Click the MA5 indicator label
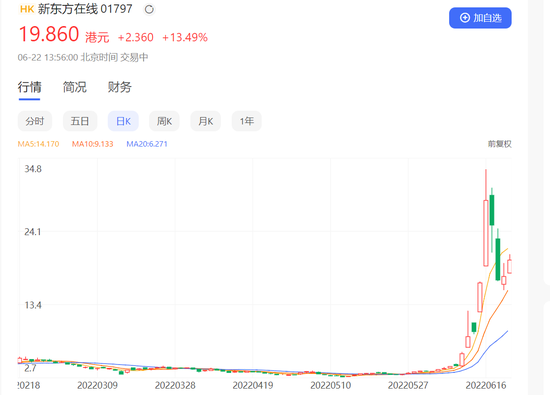This screenshot has width=550, height=395. click(39, 144)
